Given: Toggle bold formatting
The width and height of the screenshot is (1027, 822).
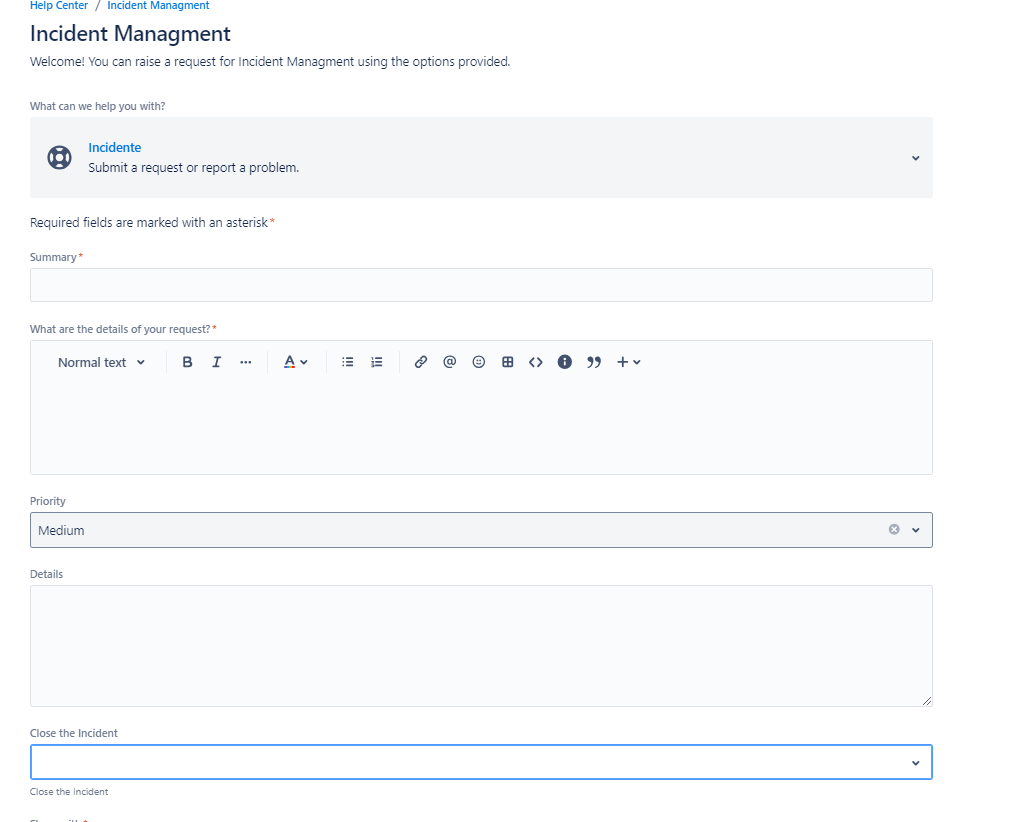Looking at the screenshot, I should point(187,361).
